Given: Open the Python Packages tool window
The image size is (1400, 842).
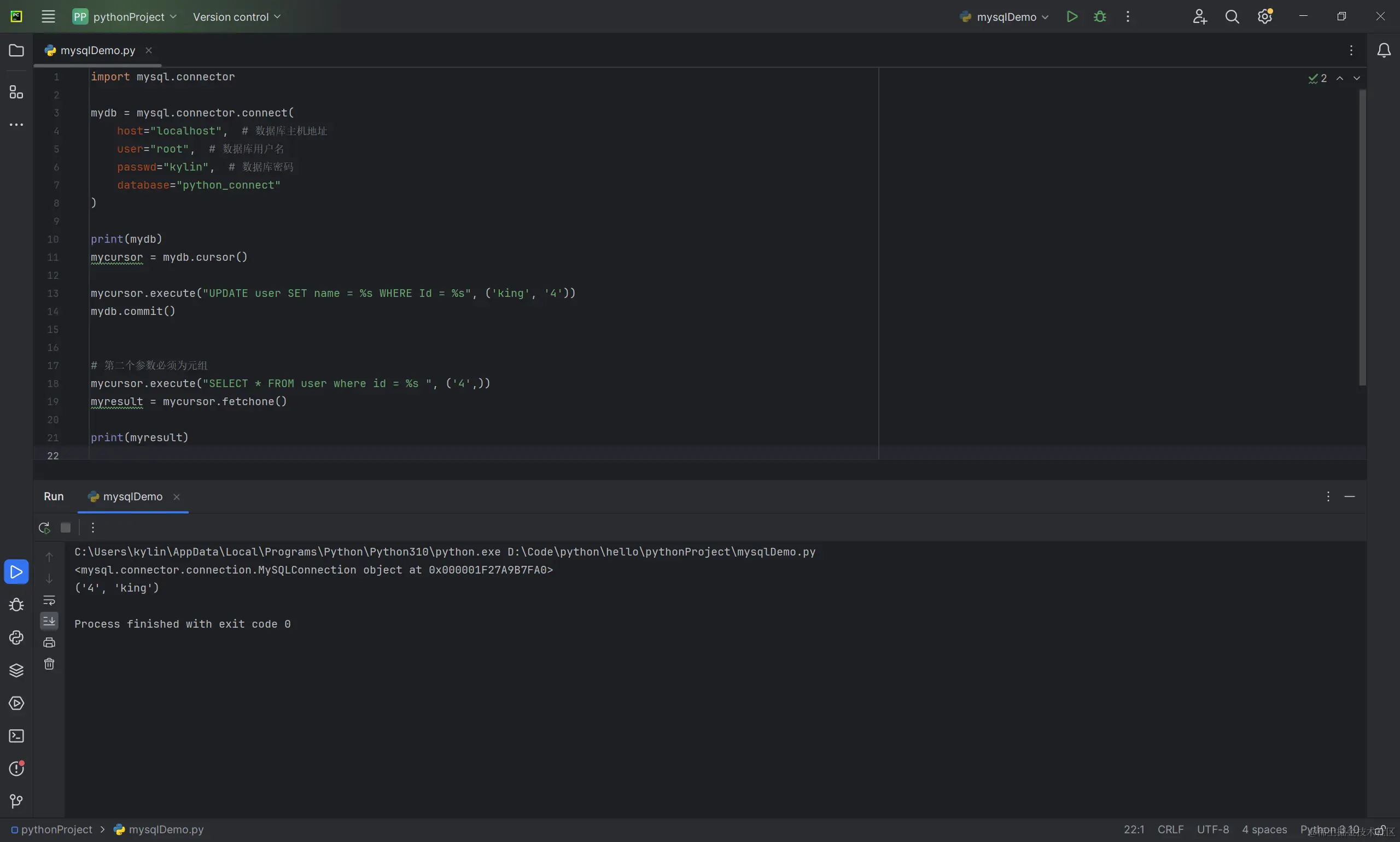Looking at the screenshot, I should tap(16, 671).
